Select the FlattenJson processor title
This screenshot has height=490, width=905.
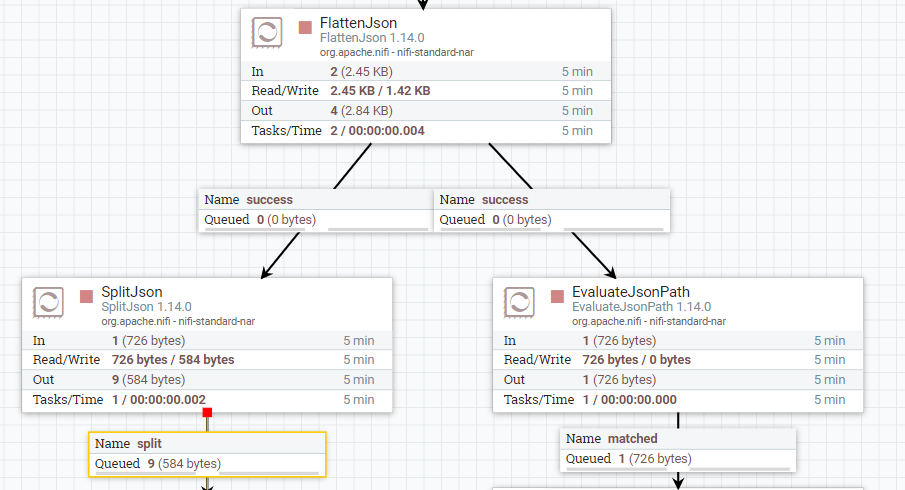(358, 23)
